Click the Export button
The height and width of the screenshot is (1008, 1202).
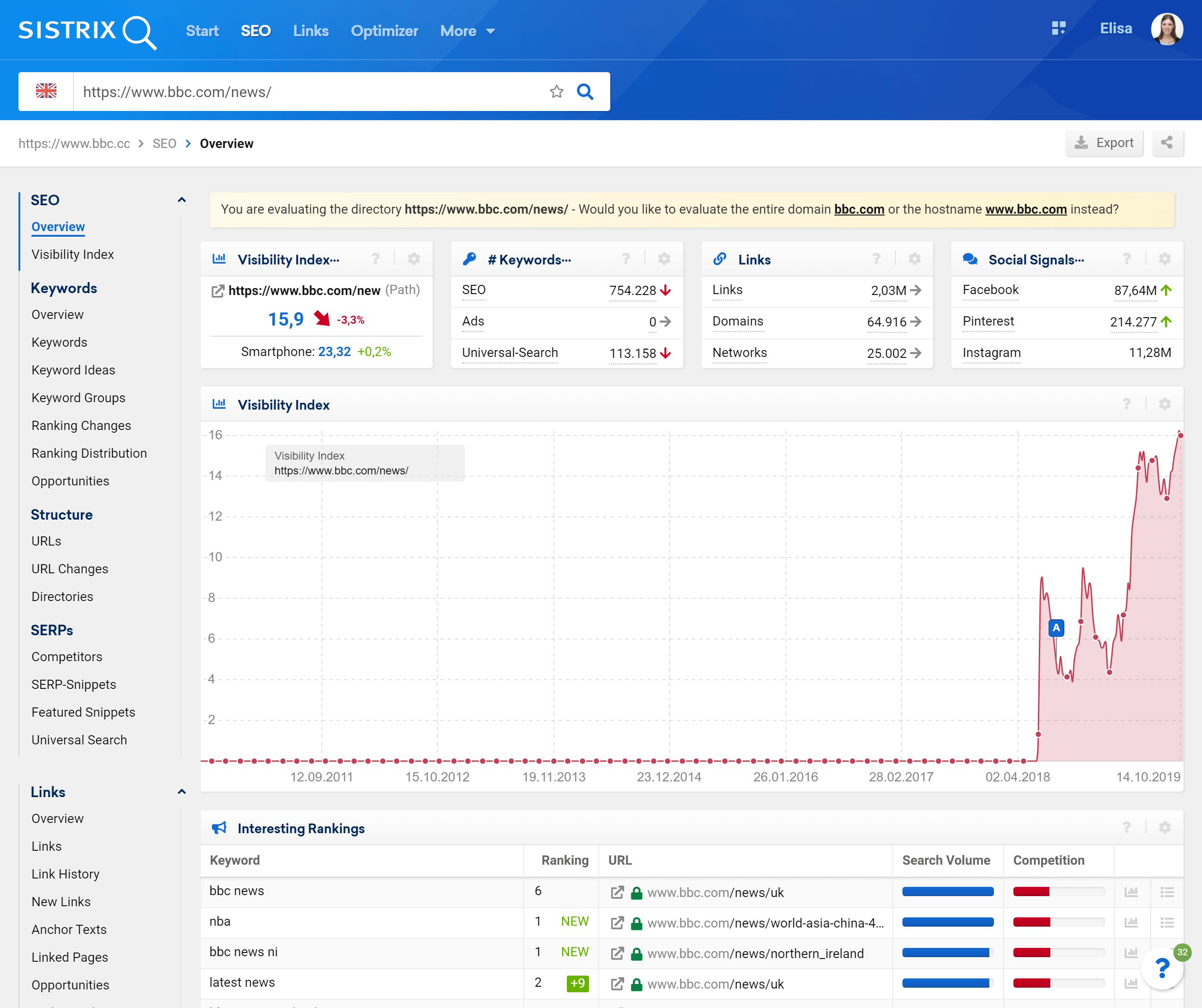coord(1104,142)
